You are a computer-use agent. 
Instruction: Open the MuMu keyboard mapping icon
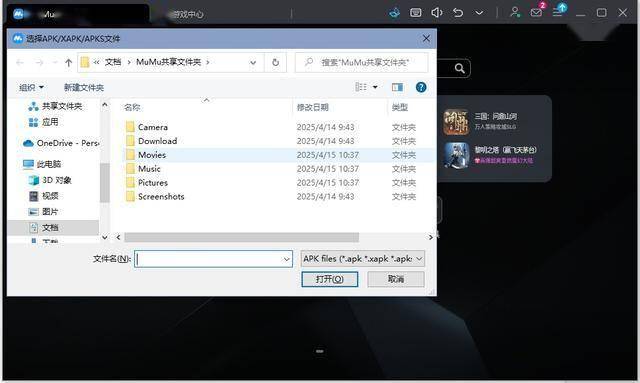click(416, 13)
